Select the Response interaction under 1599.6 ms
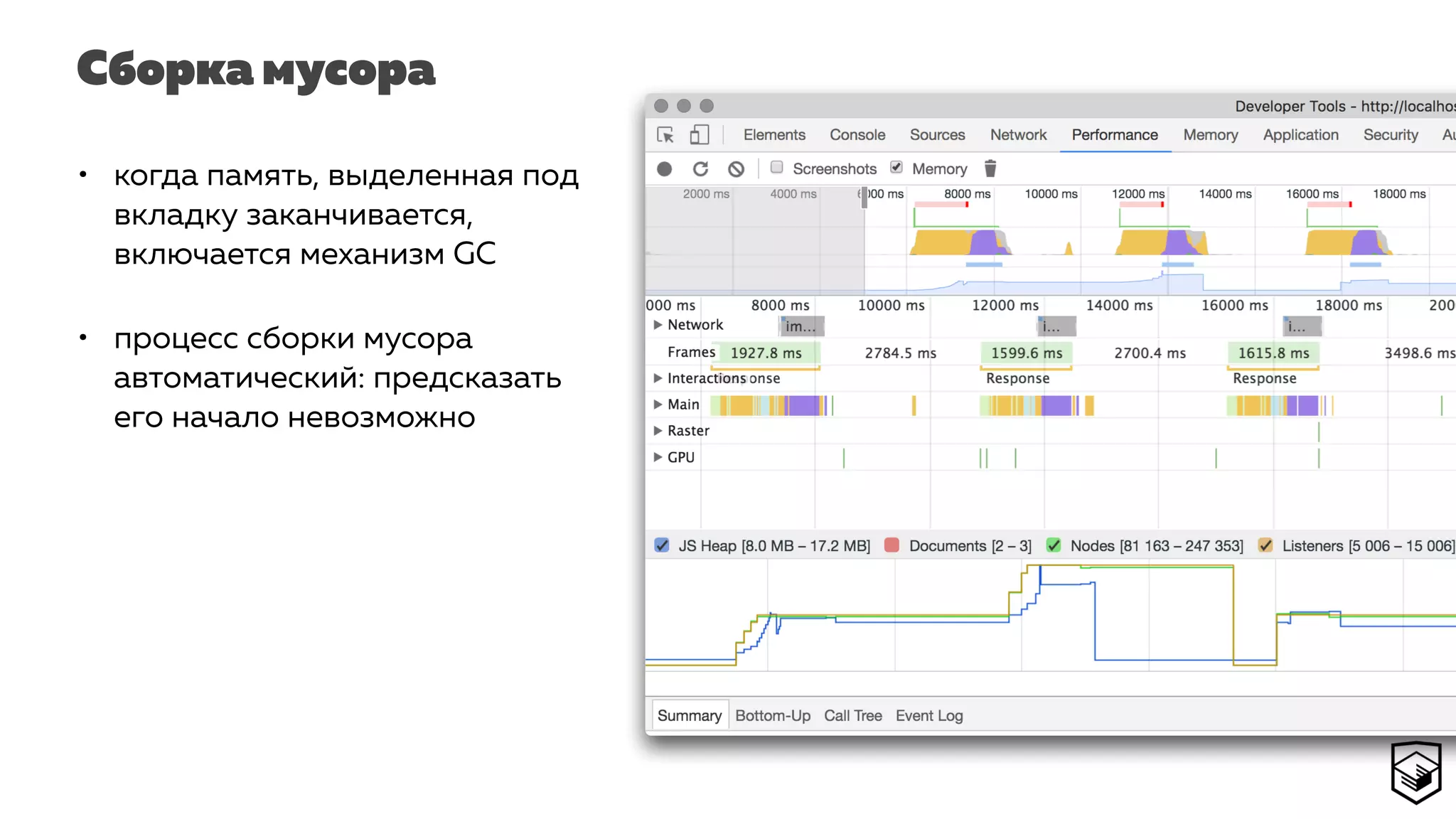Screen dimensions: 1456x819 click(x=1017, y=378)
